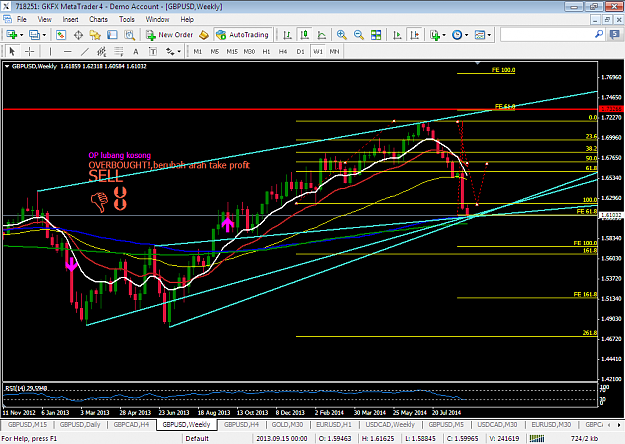Switch to the GBPCAD,H4 chart tab
Image resolution: width=625 pixels, height=444 pixels.
tap(131, 424)
